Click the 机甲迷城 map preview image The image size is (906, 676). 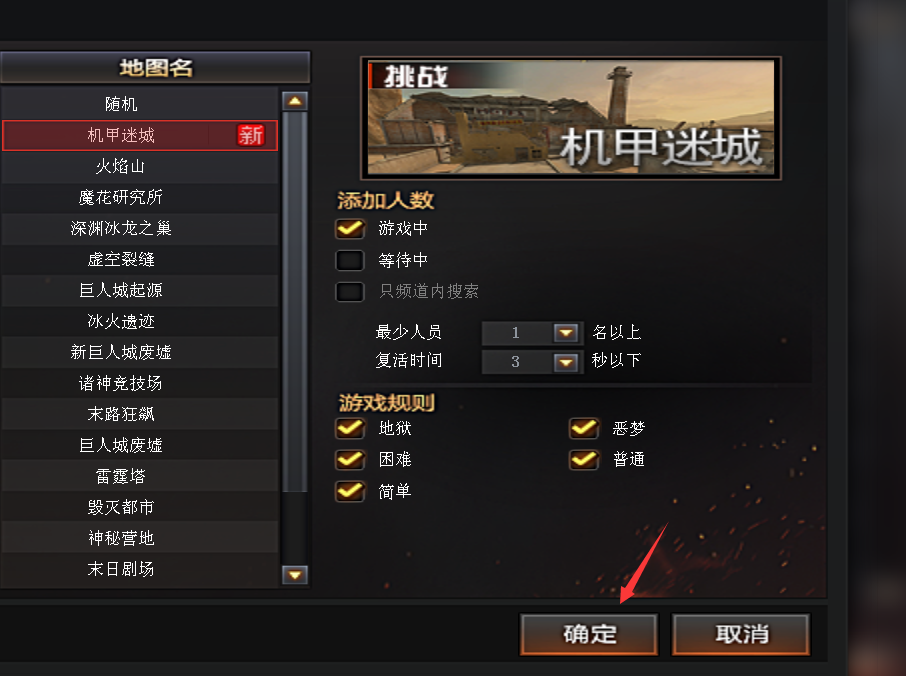coord(571,118)
